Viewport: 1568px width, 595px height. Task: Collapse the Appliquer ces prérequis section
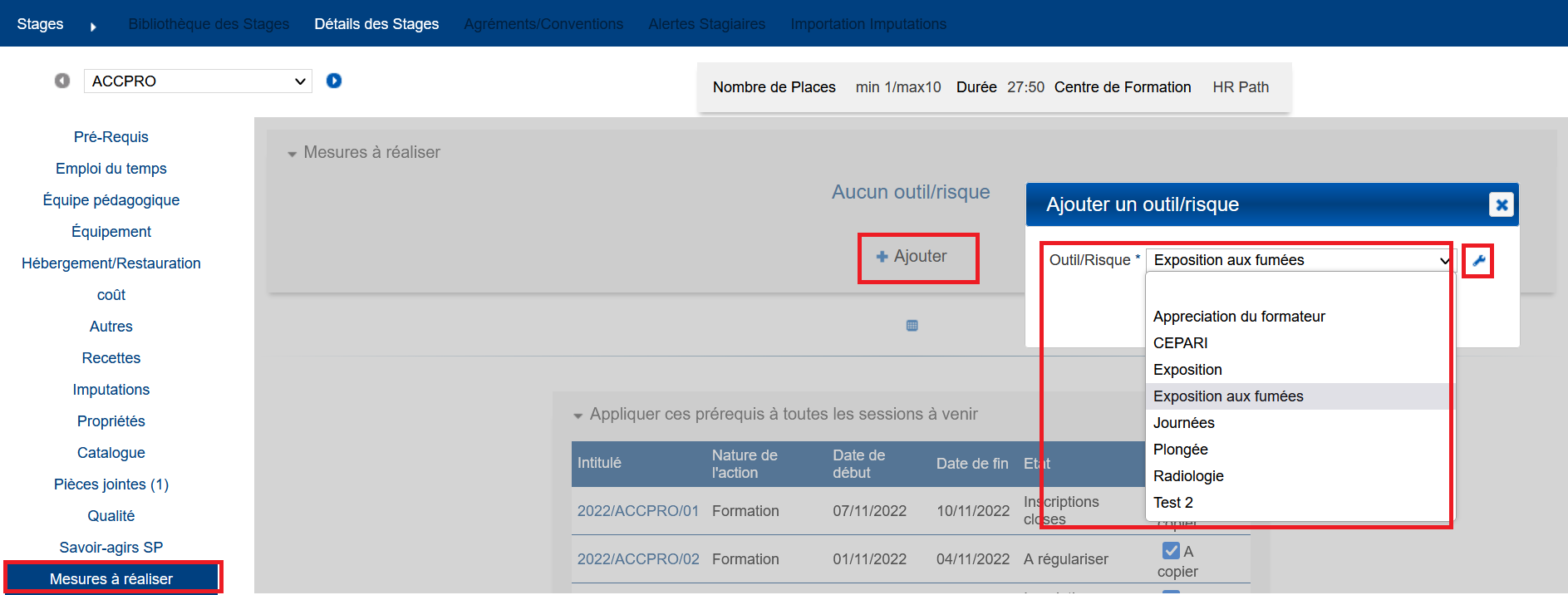[578, 416]
